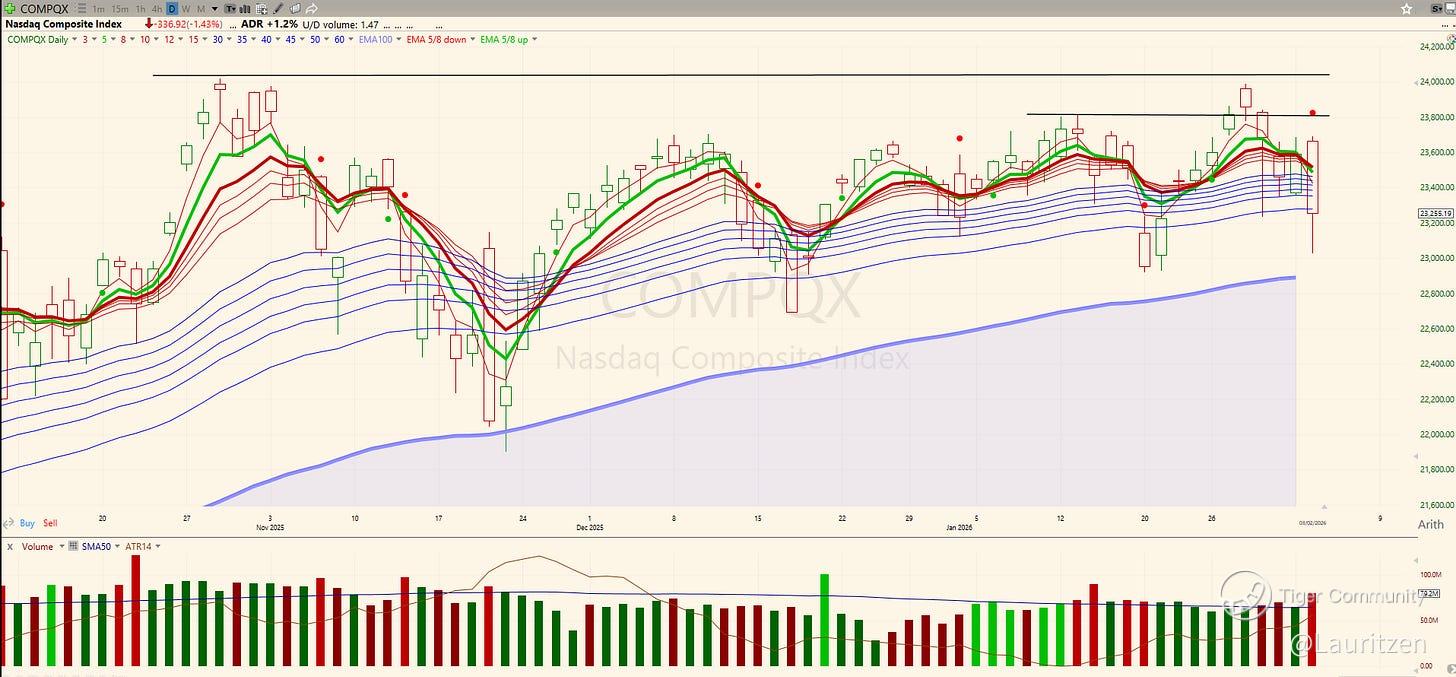Click the star favorite icon
The width and height of the screenshot is (1456, 677).
(1406, 9)
